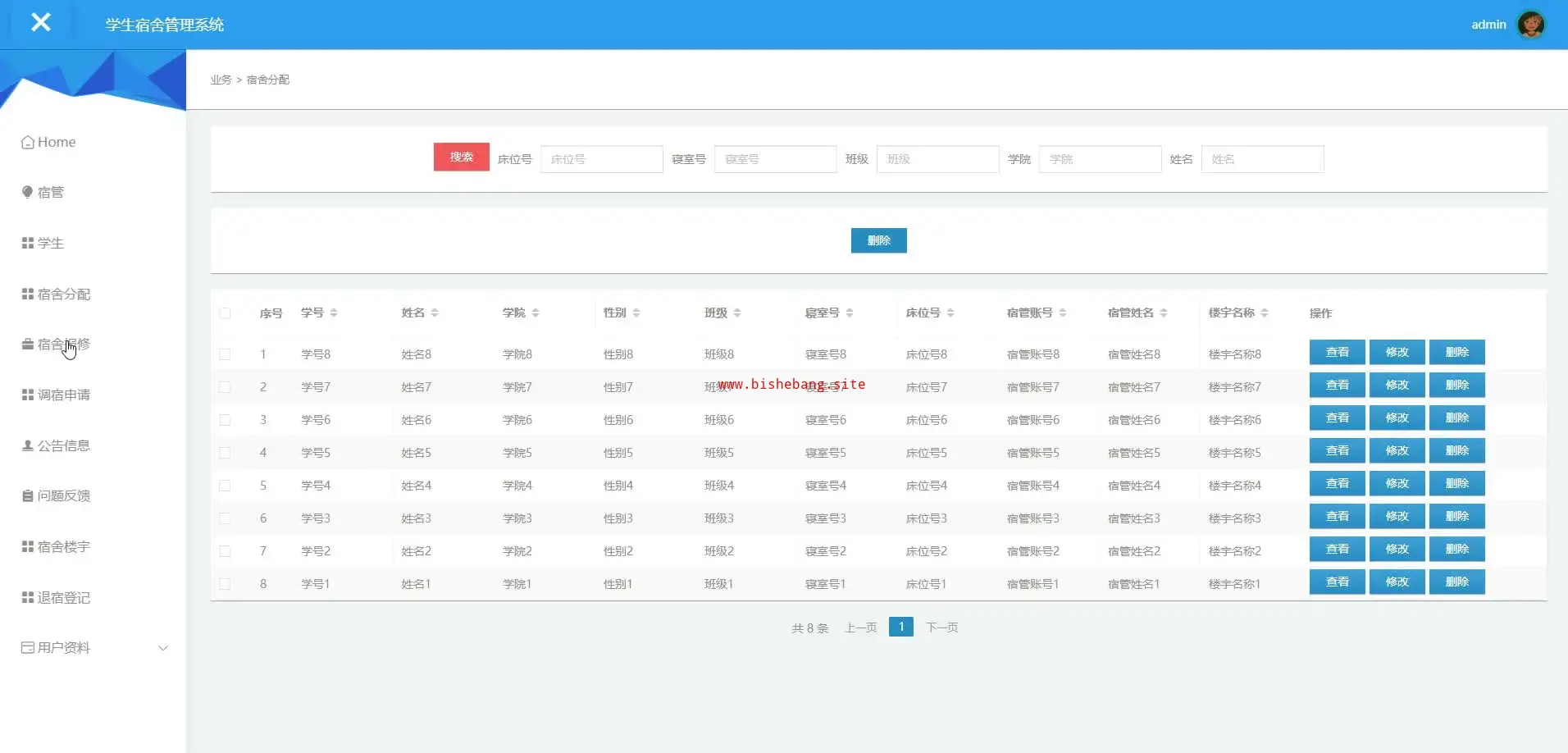Check the checkbox for row 学号8
The width and height of the screenshot is (1568, 753).
click(225, 354)
